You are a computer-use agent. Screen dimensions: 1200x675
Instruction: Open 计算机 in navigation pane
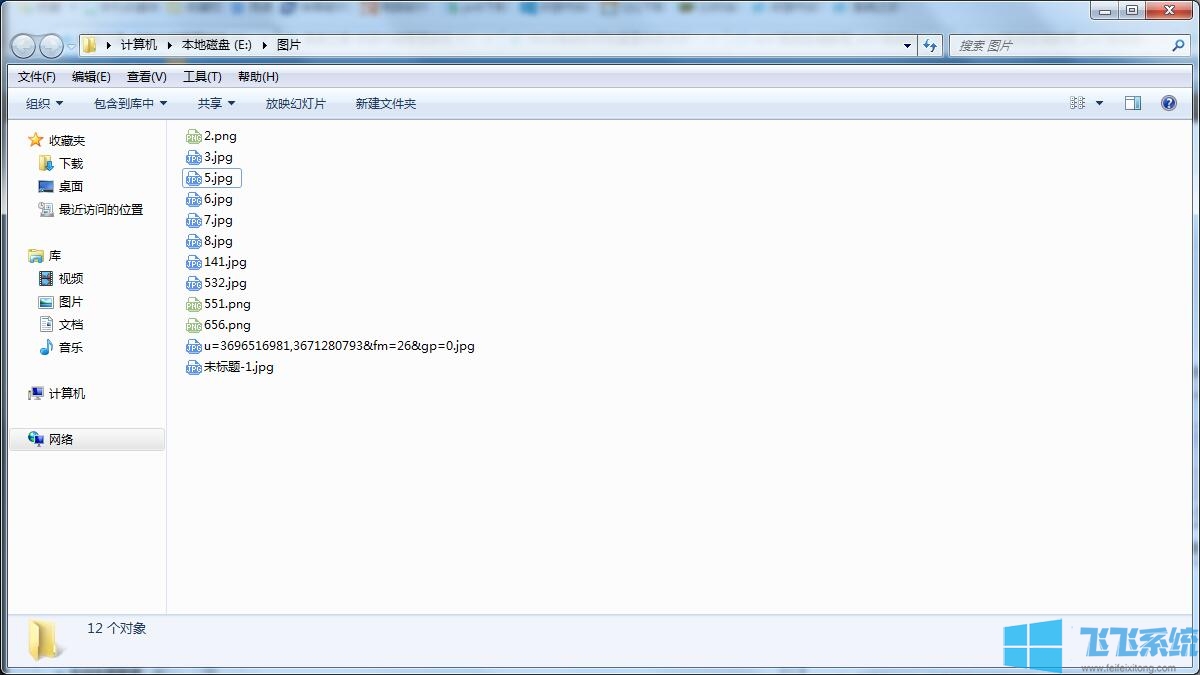tap(66, 393)
